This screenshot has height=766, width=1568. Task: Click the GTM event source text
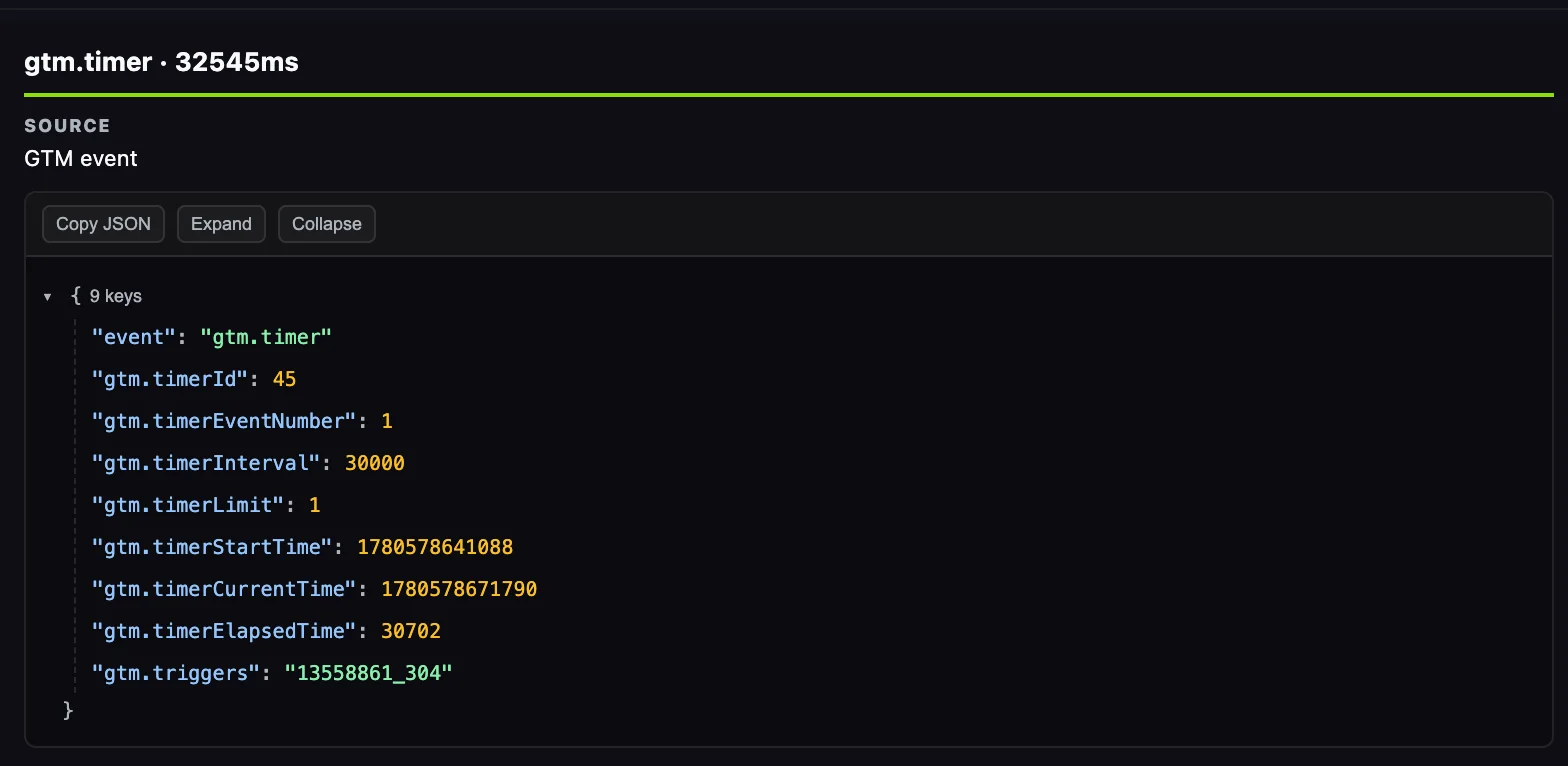coord(81,158)
